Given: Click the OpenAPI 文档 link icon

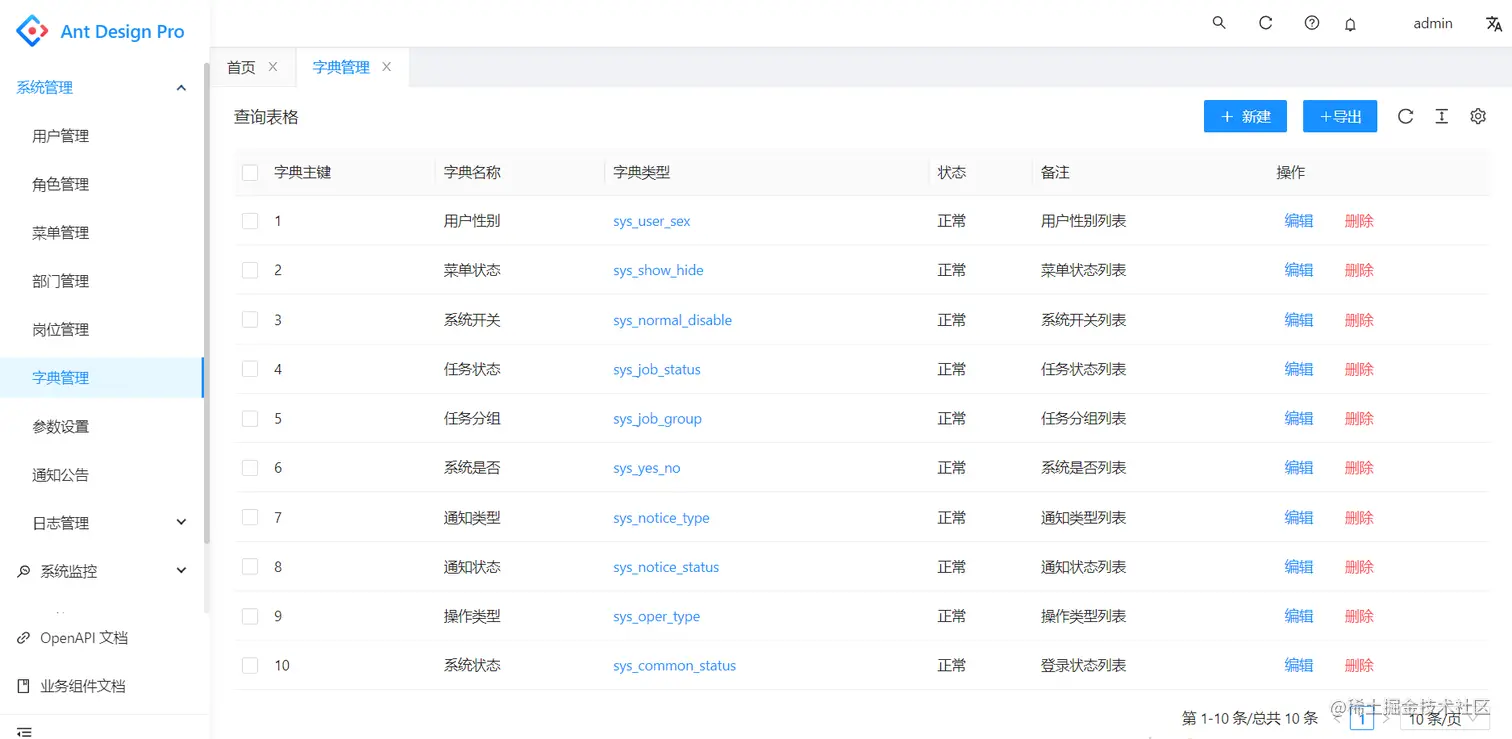Looking at the screenshot, I should point(24,638).
